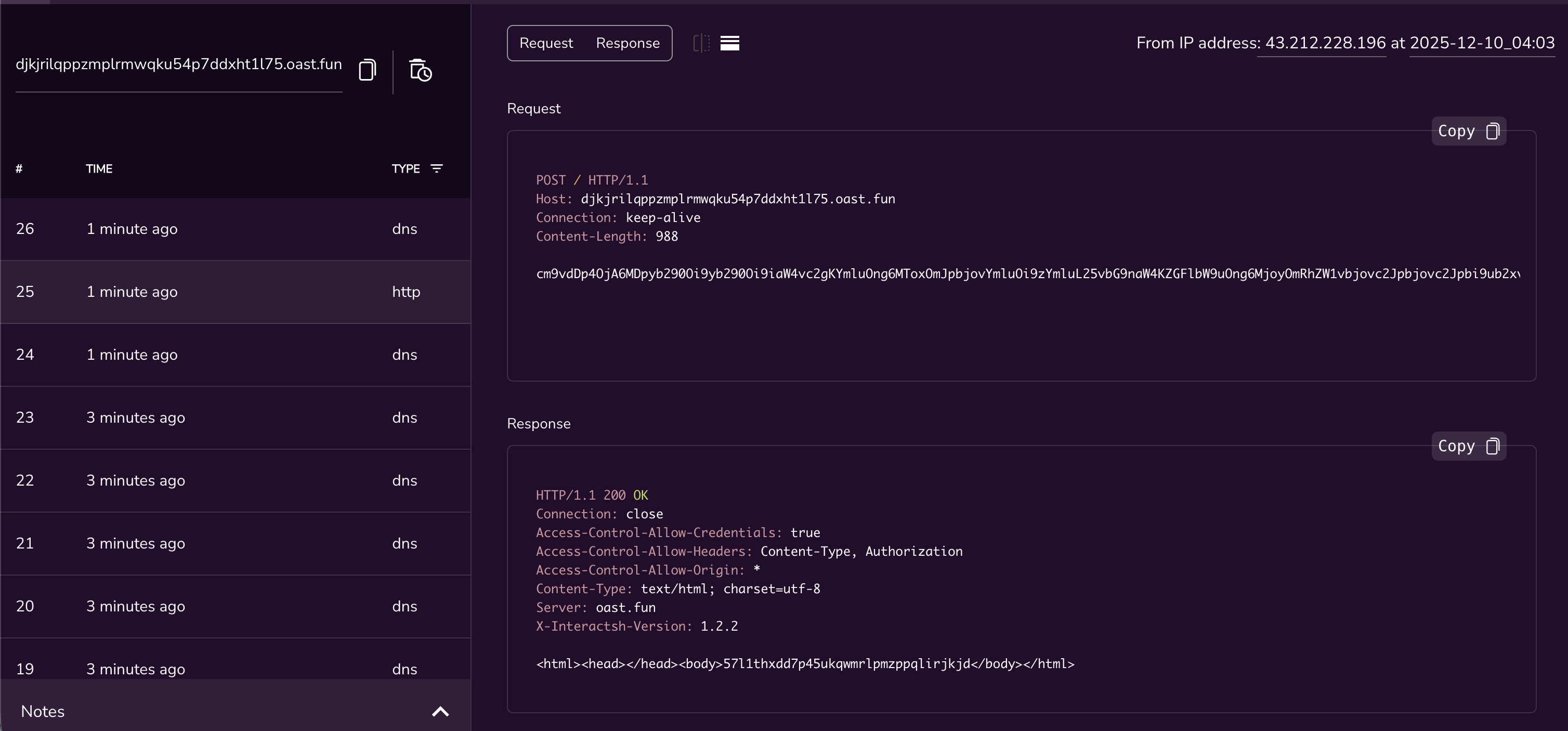This screenshot has height=731, width=1568.
Task: Click the TIME column header
Action: click(x=99, y=168)
